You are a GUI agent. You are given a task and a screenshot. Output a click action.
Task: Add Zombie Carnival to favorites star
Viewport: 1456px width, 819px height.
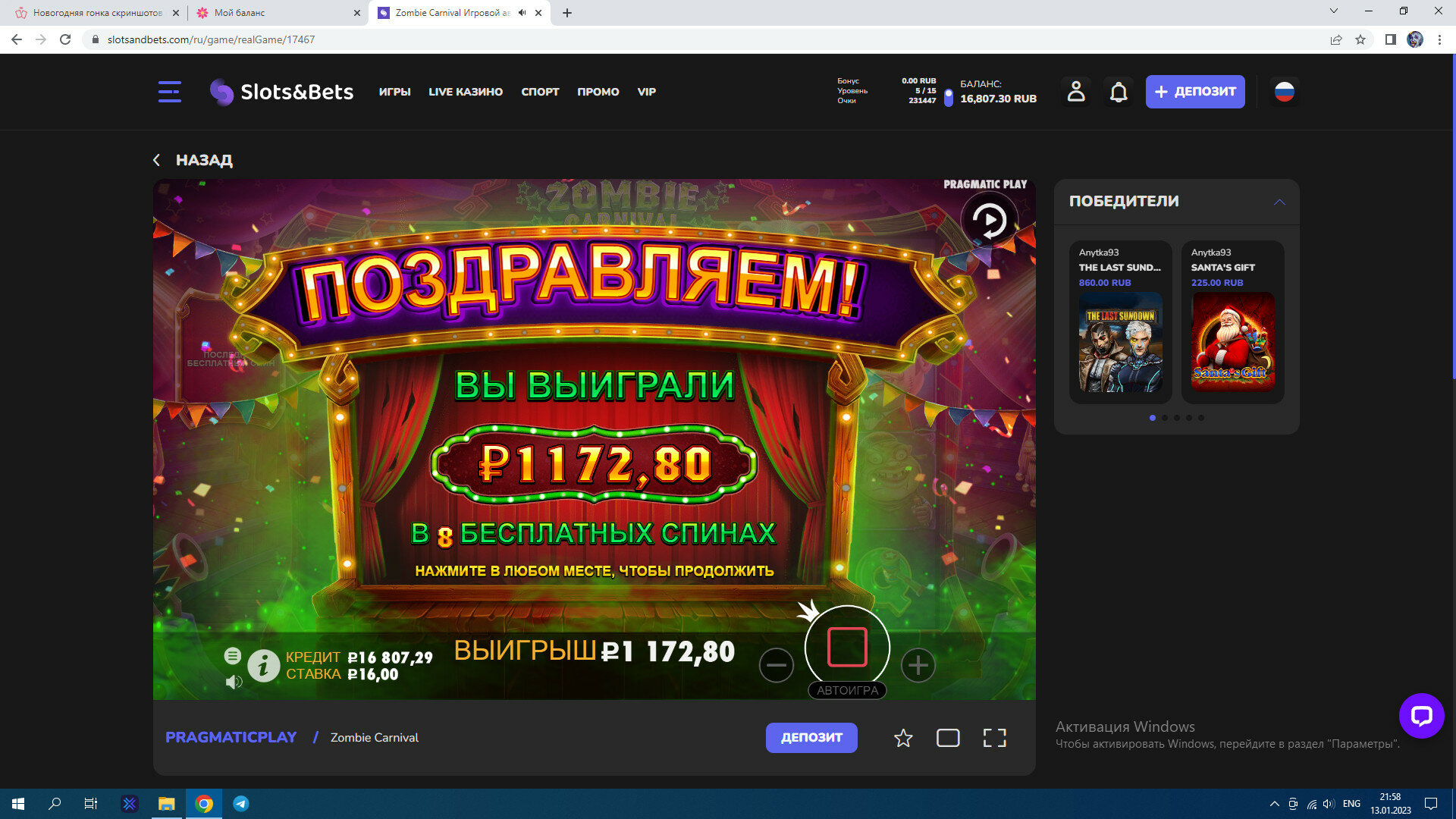902,738
